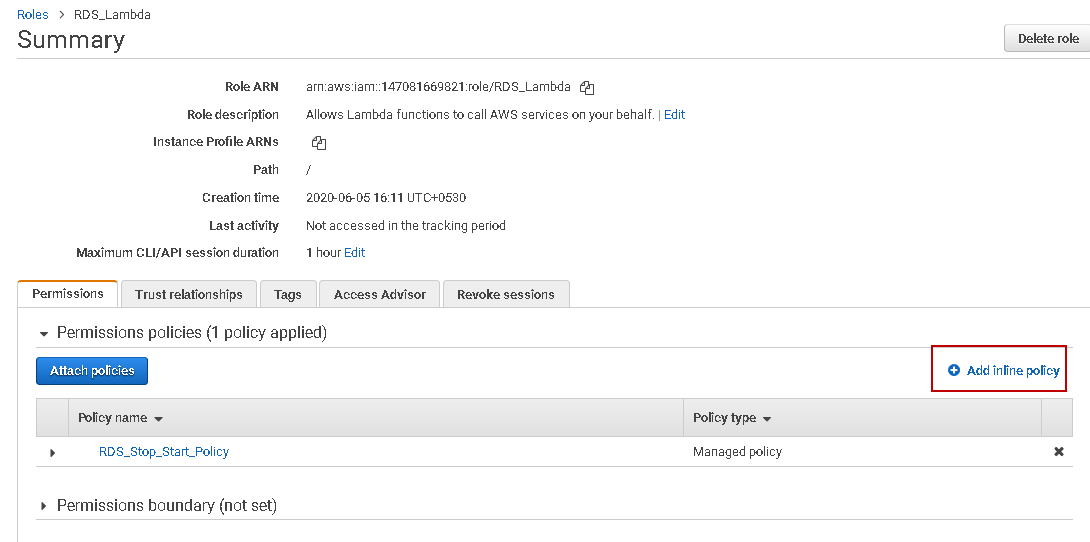The width and height of the screenshot is (1090, 542).
Task: Collapse the Permissions policies section
Action: (43, 333)
